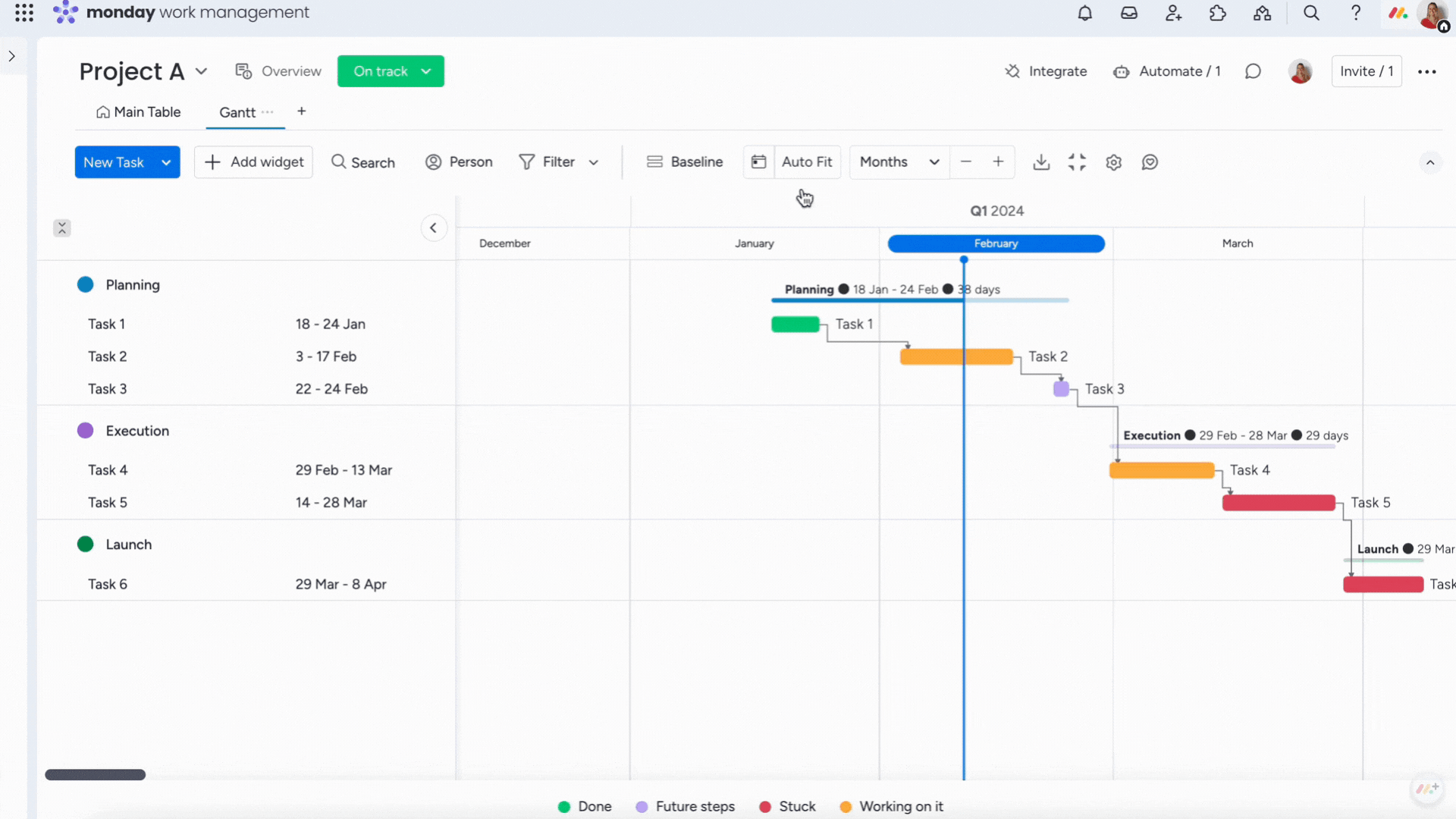Click Task 6 in the task list

point(108,585)
